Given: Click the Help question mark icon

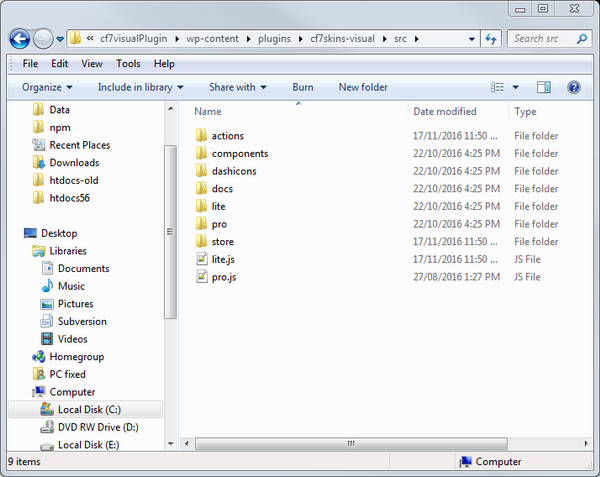Looking at the screenshot, I should [574, 87].
